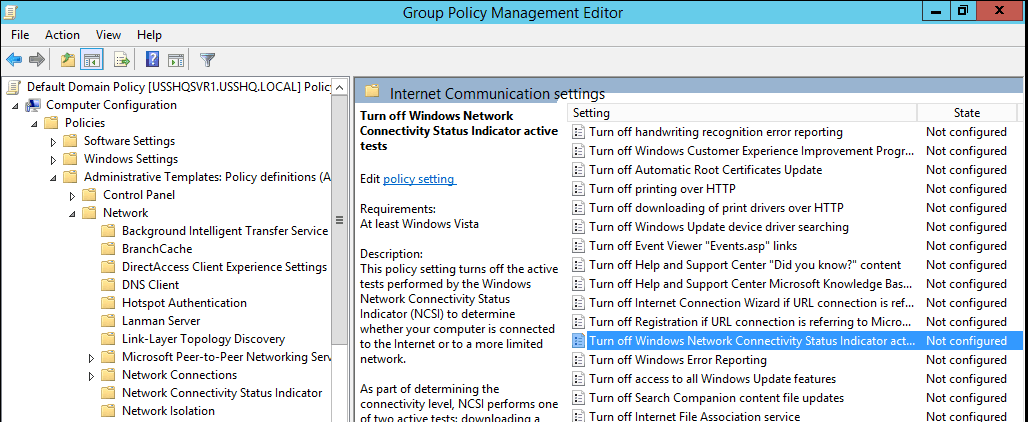Image resolution: width=1028 pixels, height=422 pixels.
Task: Toggle the Show/Hide Console Tree icon
Action: [91, 60]
